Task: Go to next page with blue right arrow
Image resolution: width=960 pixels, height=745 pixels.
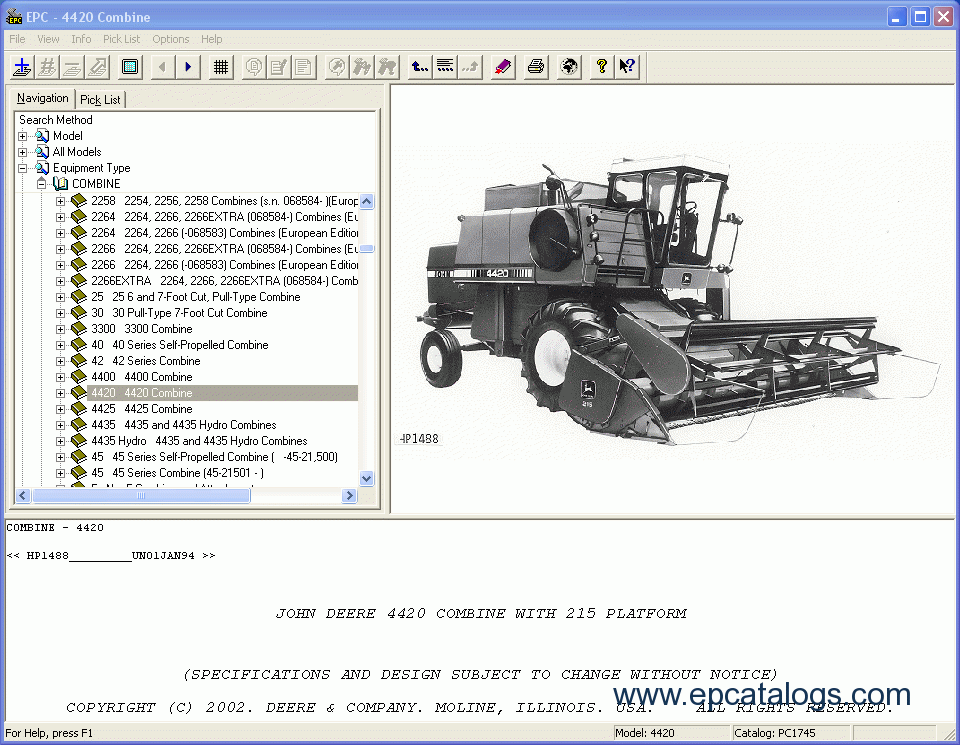Action: [188, 67]
